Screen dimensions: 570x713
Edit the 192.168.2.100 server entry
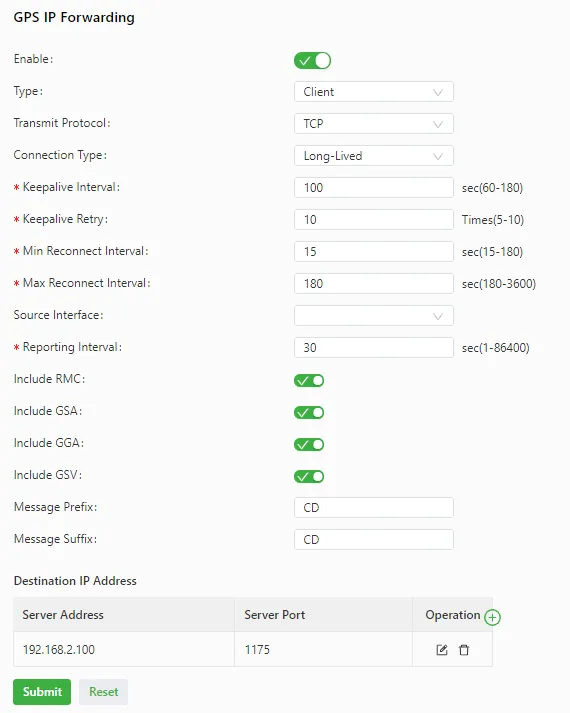point(442,650)
